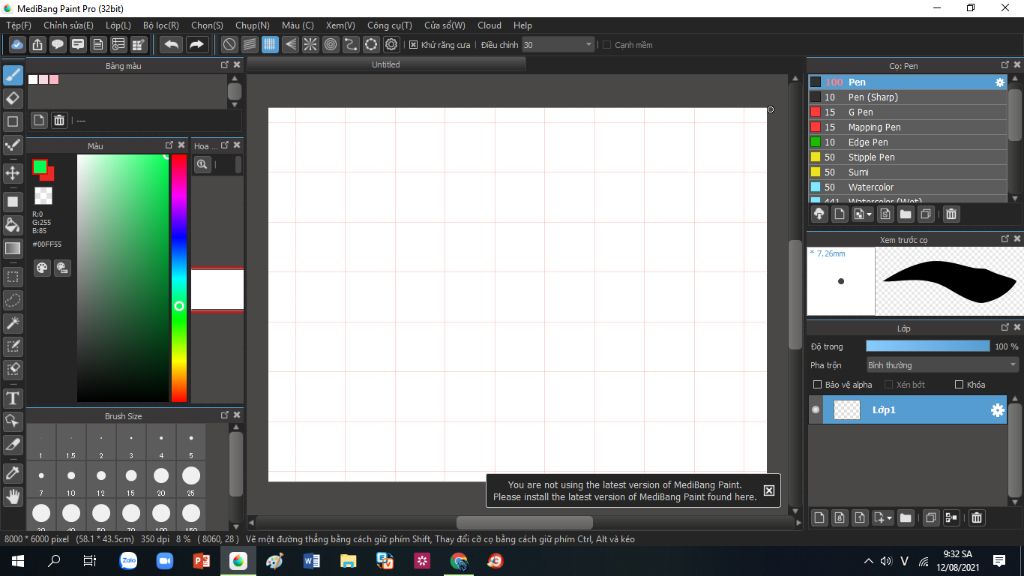Delete brush with trash icon in Pen panel

pos(951,214)
